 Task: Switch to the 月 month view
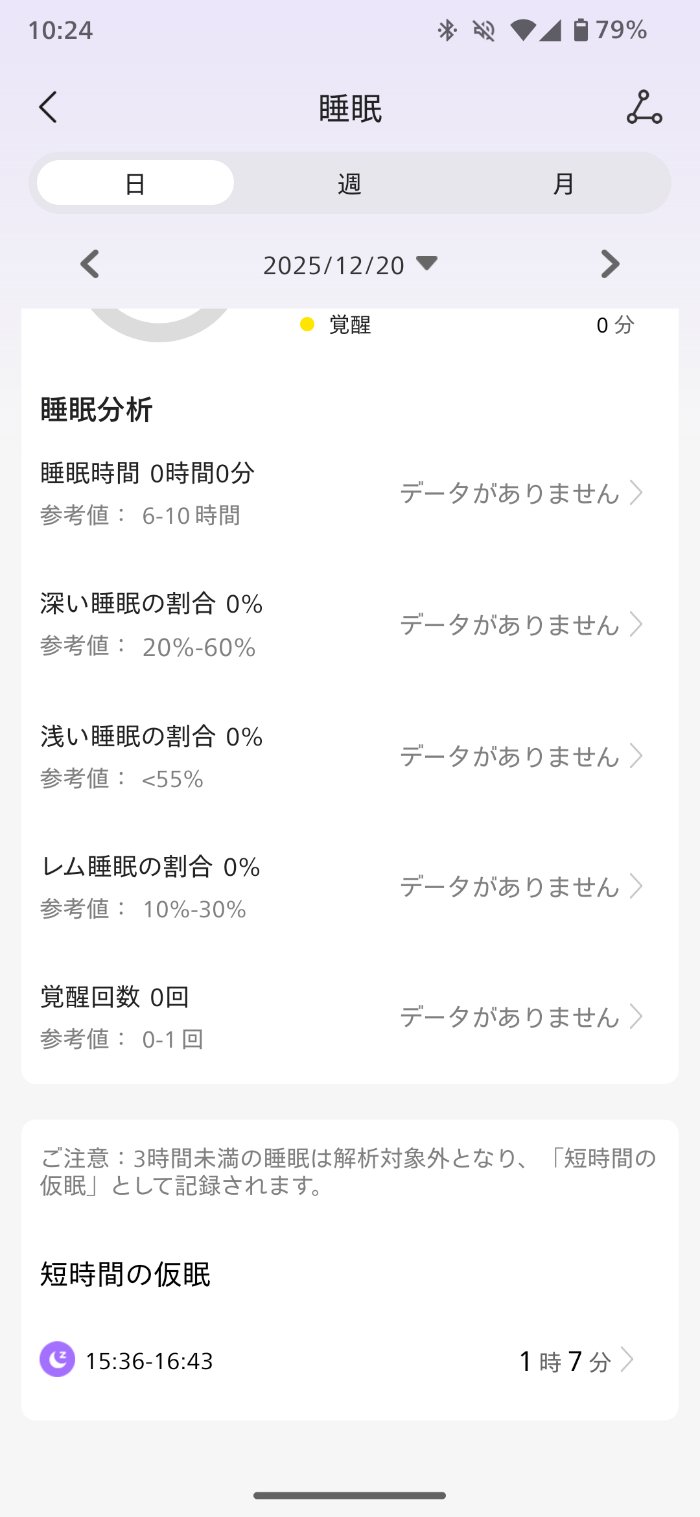click(564, 184)
